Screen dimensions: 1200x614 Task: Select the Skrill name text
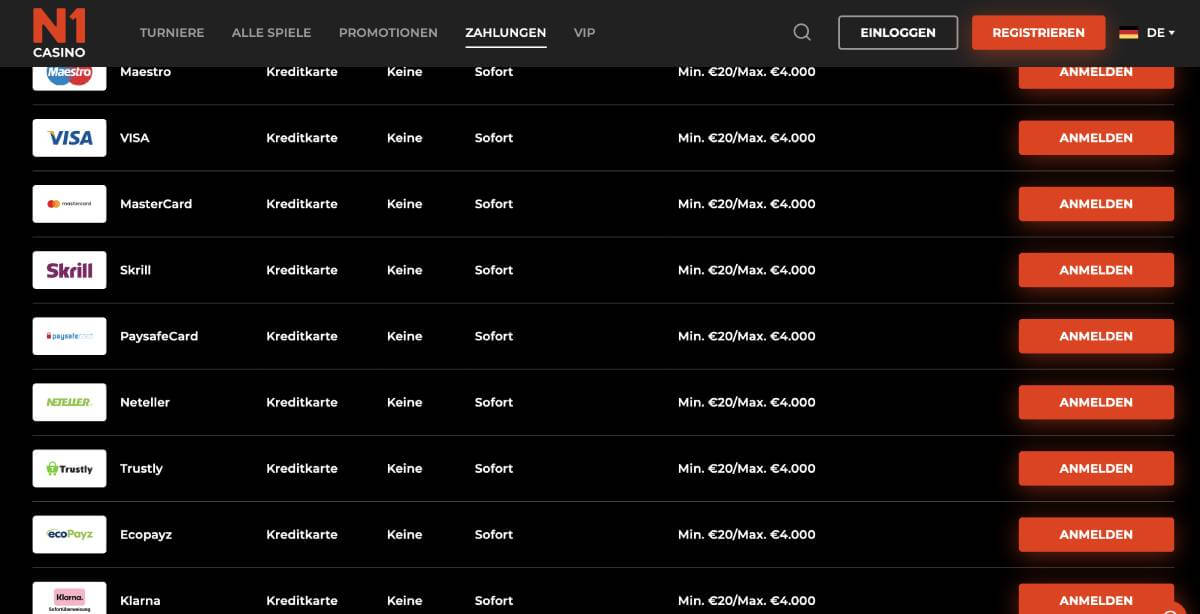(x=135, y=270)
